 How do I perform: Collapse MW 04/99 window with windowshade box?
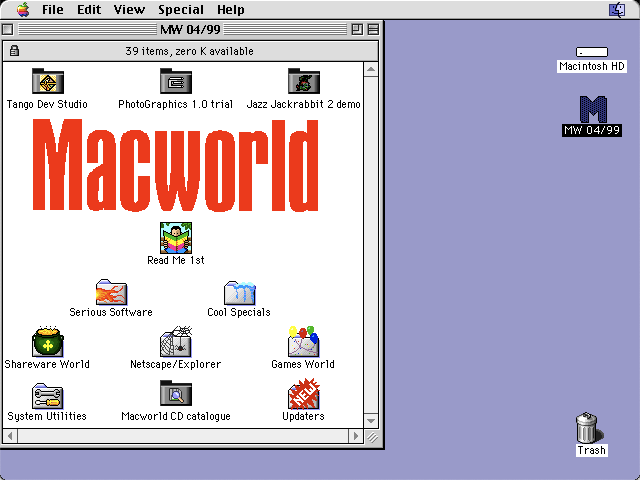[x=373, y=29]
